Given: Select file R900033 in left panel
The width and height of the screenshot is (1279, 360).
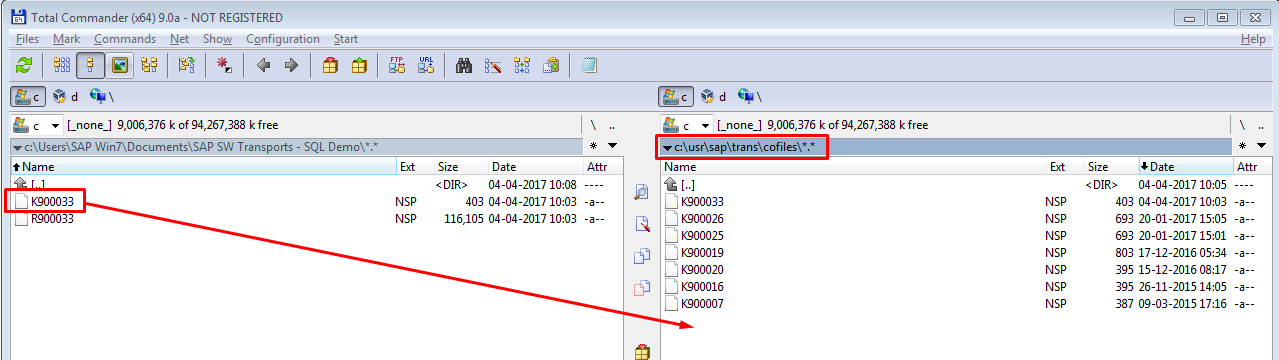Looking at the screenshot, I should pyautogui.click(x=51, y=218).
